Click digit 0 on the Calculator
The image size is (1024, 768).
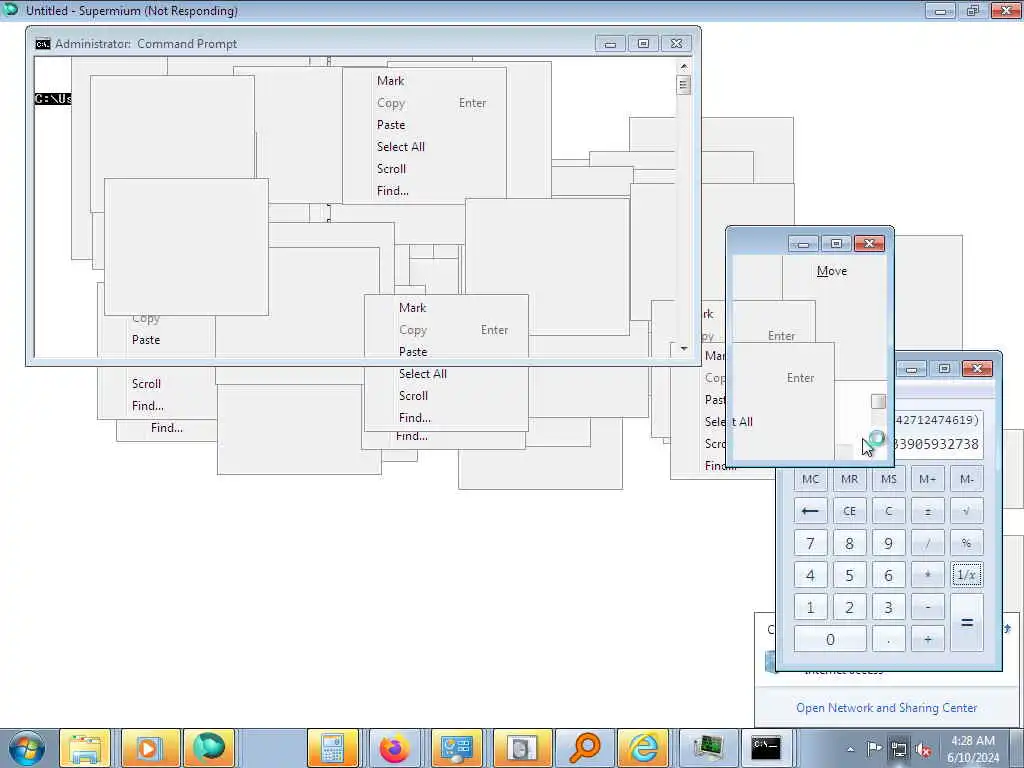830,639
